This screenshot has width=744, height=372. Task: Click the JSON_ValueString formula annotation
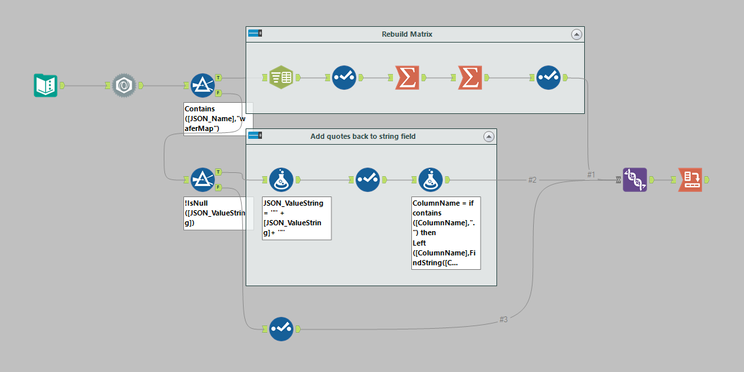click(x=297, y=218)
